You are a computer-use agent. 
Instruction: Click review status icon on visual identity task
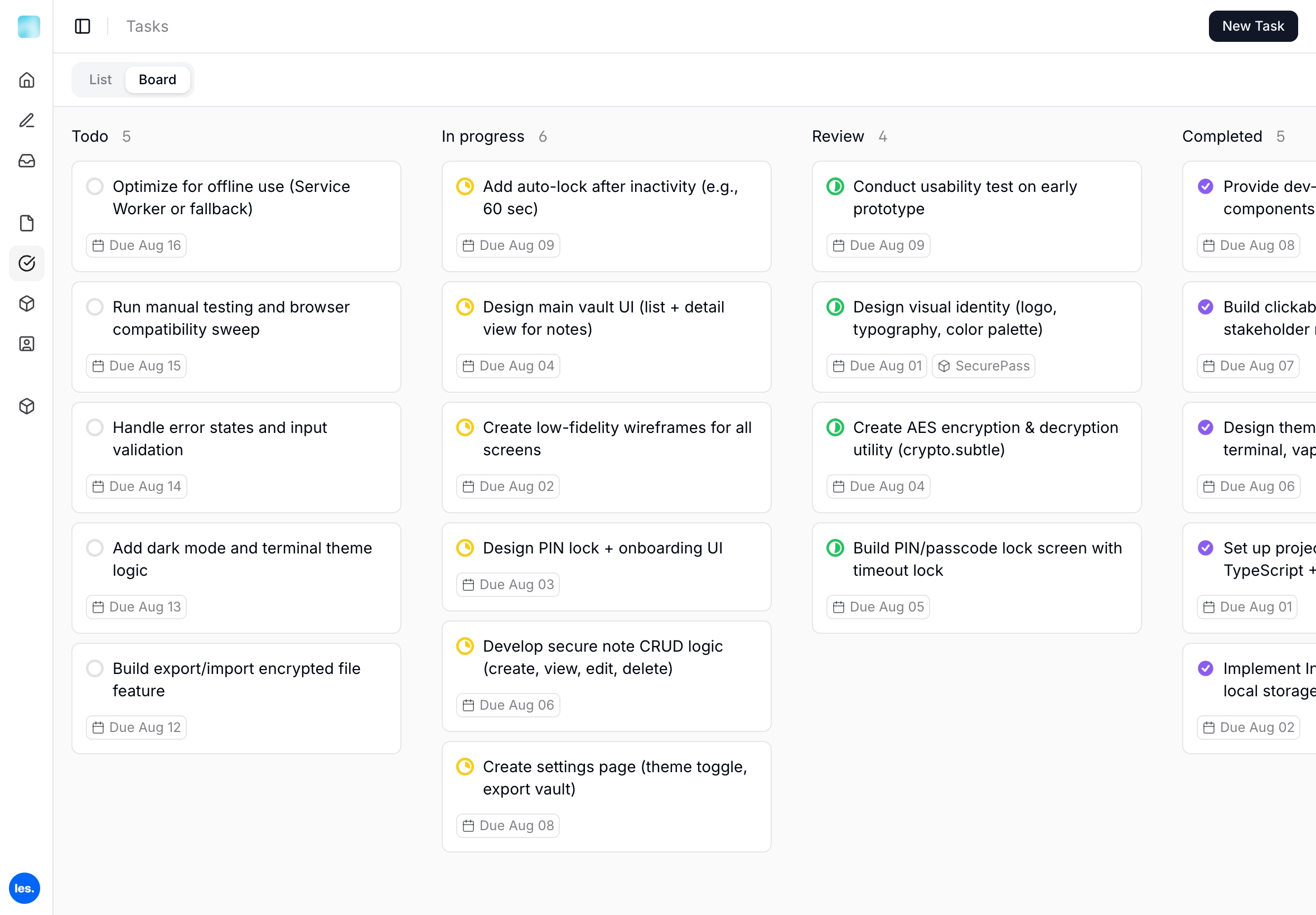point(835,307)
